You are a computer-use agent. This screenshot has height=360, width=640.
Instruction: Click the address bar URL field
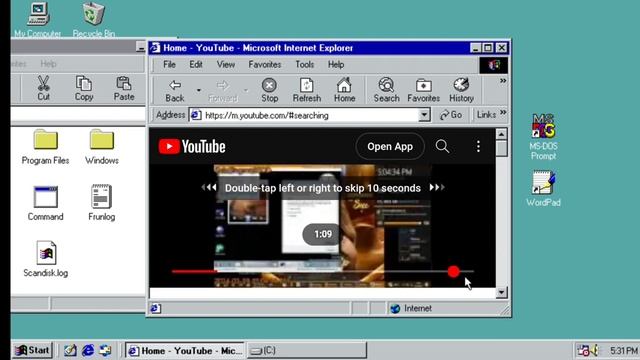point(304,116)
